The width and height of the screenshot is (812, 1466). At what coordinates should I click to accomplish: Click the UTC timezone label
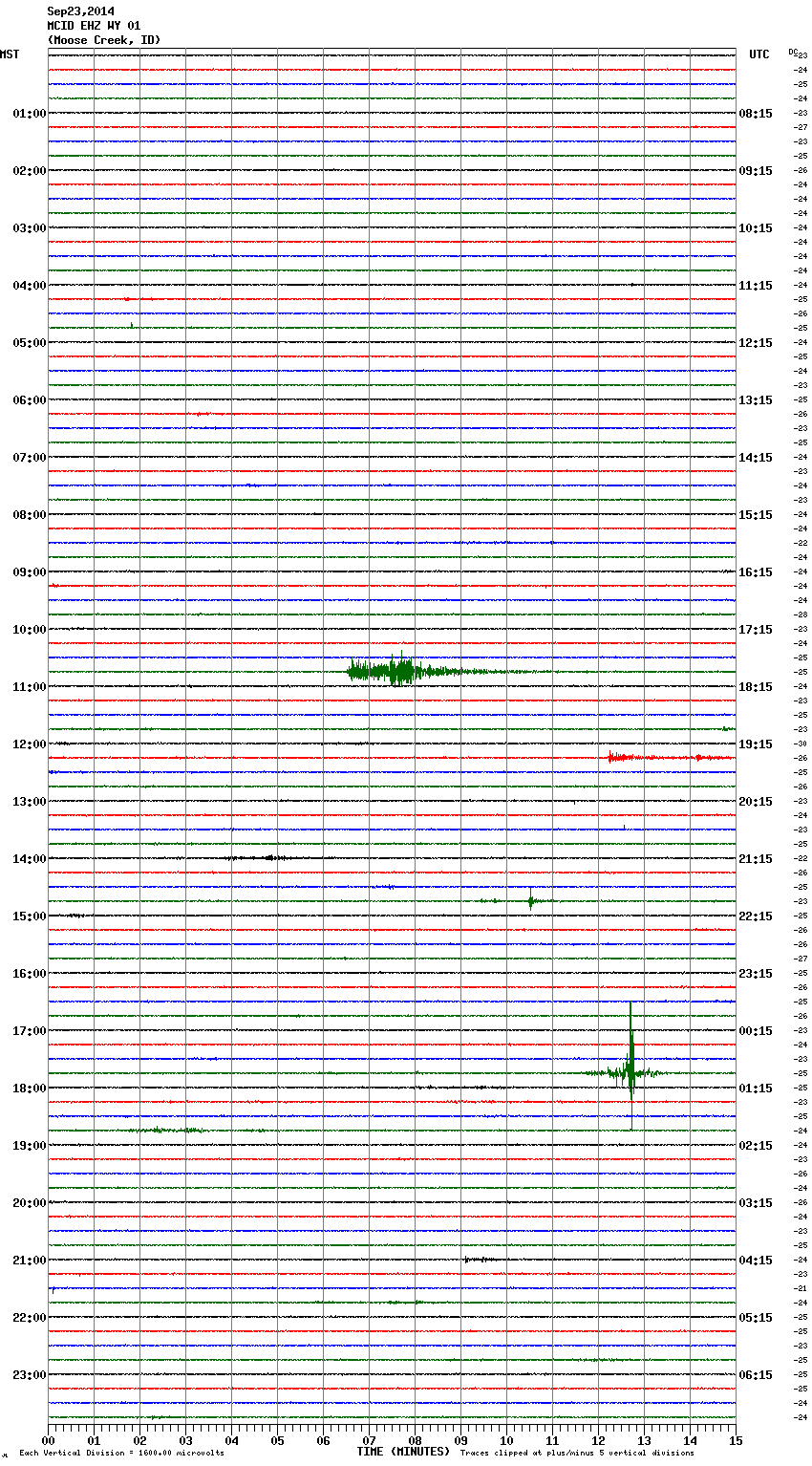759,54
